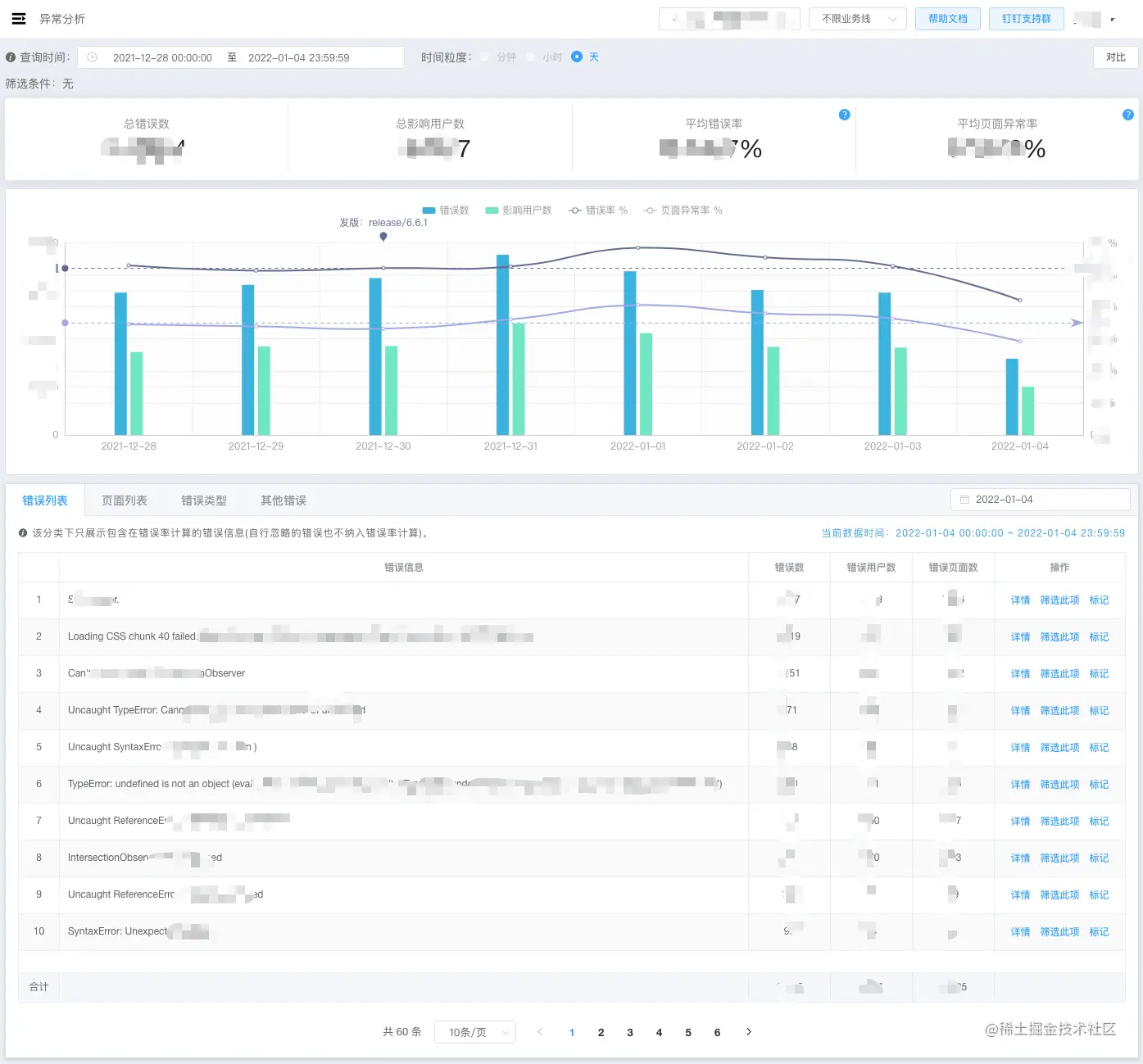Click the info icon beside 查询时间
Viewport: 1143px width, 1064px height.
click(x=11, y=57)
